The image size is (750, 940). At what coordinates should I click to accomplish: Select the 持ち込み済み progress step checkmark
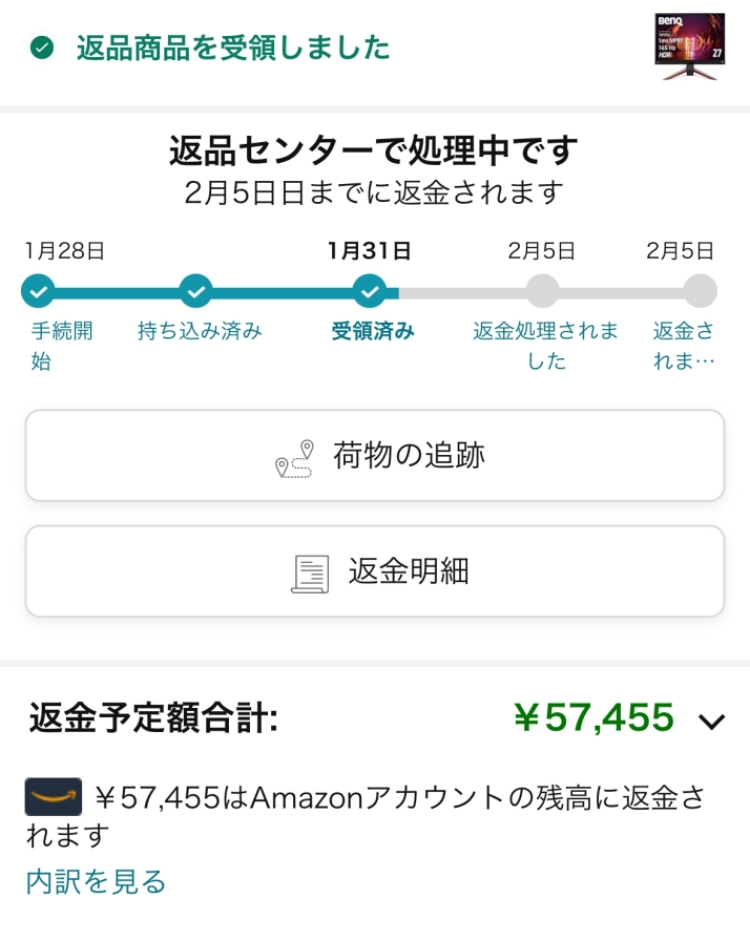tap(195, 291)
